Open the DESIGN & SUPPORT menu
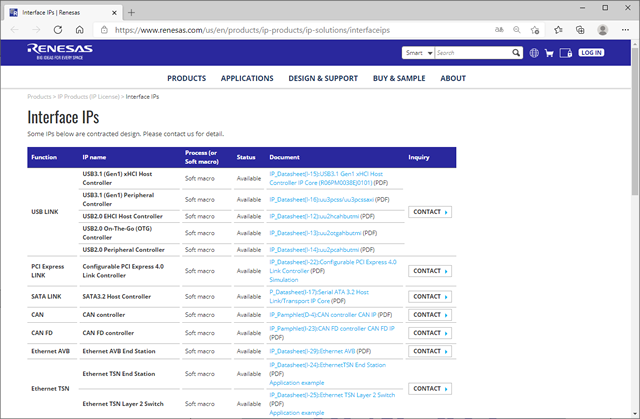This screenshot has height=419, width=640. click(x=323, y=78)
